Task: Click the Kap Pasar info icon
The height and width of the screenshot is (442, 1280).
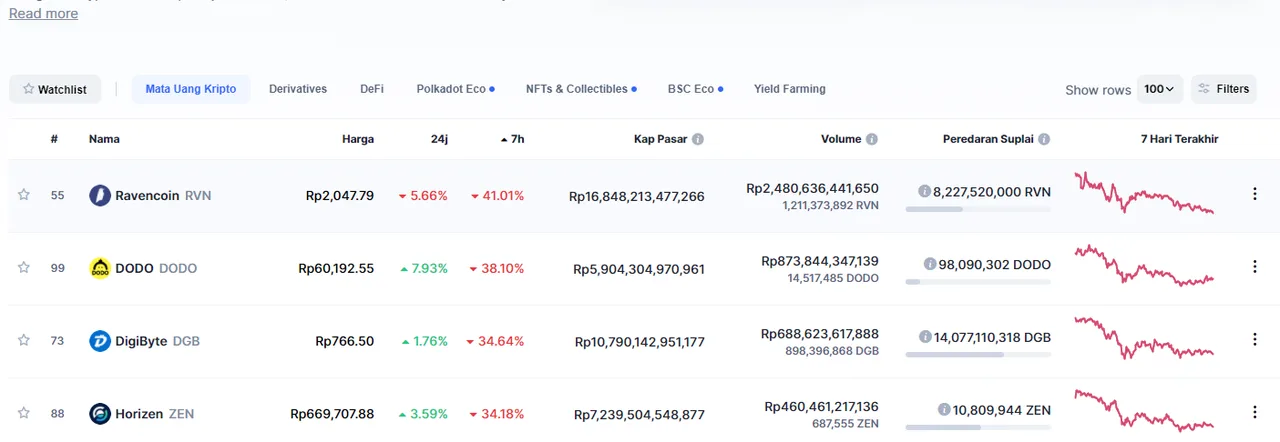Action: pos(698,139)
